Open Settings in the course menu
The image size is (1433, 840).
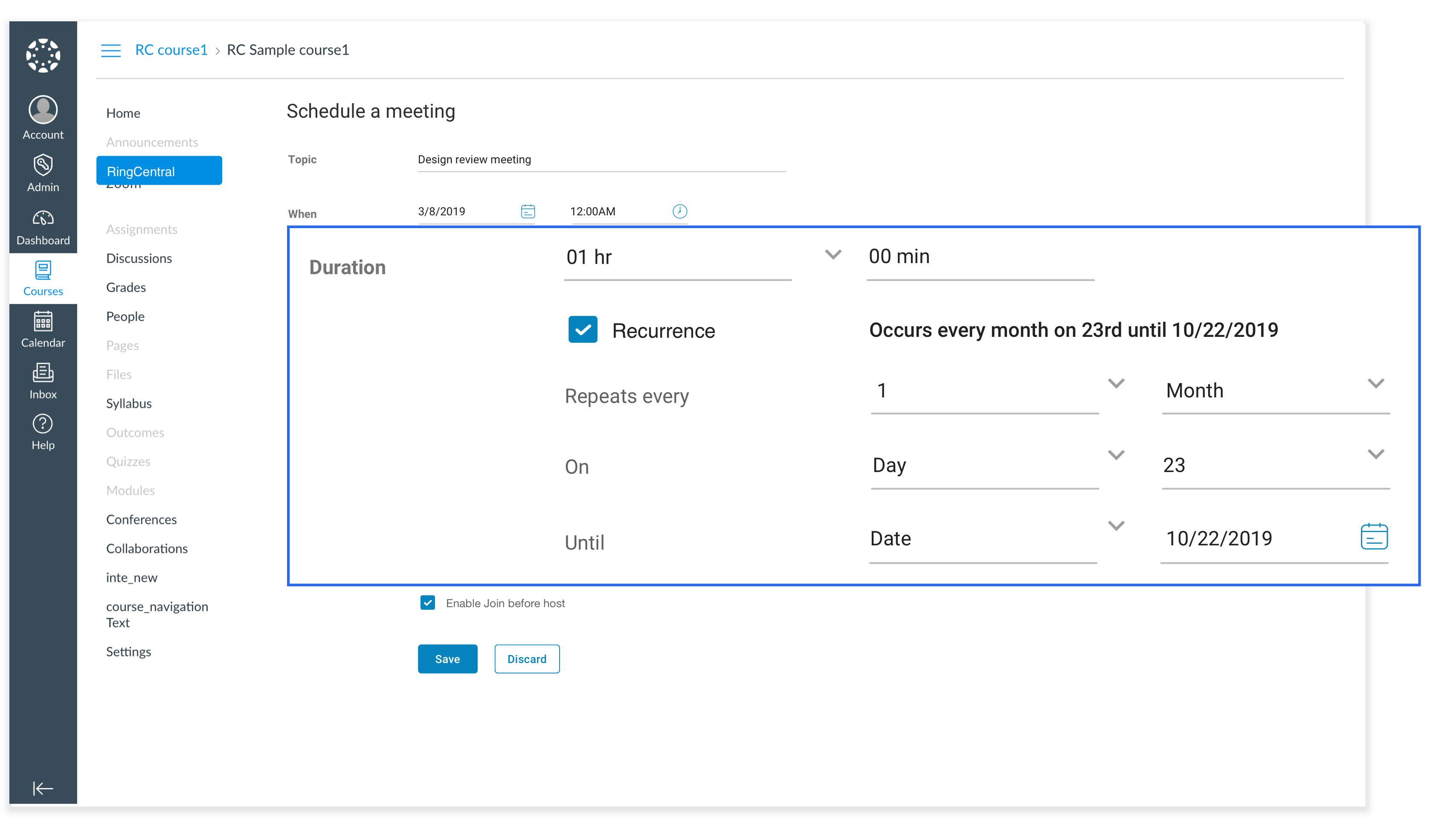pos(129,651)
